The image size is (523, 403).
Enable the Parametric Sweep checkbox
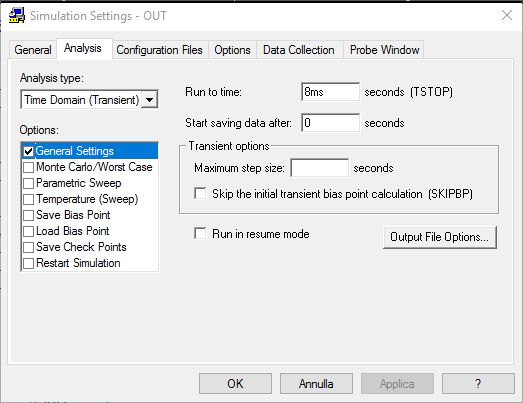click(x=29, y=183)
